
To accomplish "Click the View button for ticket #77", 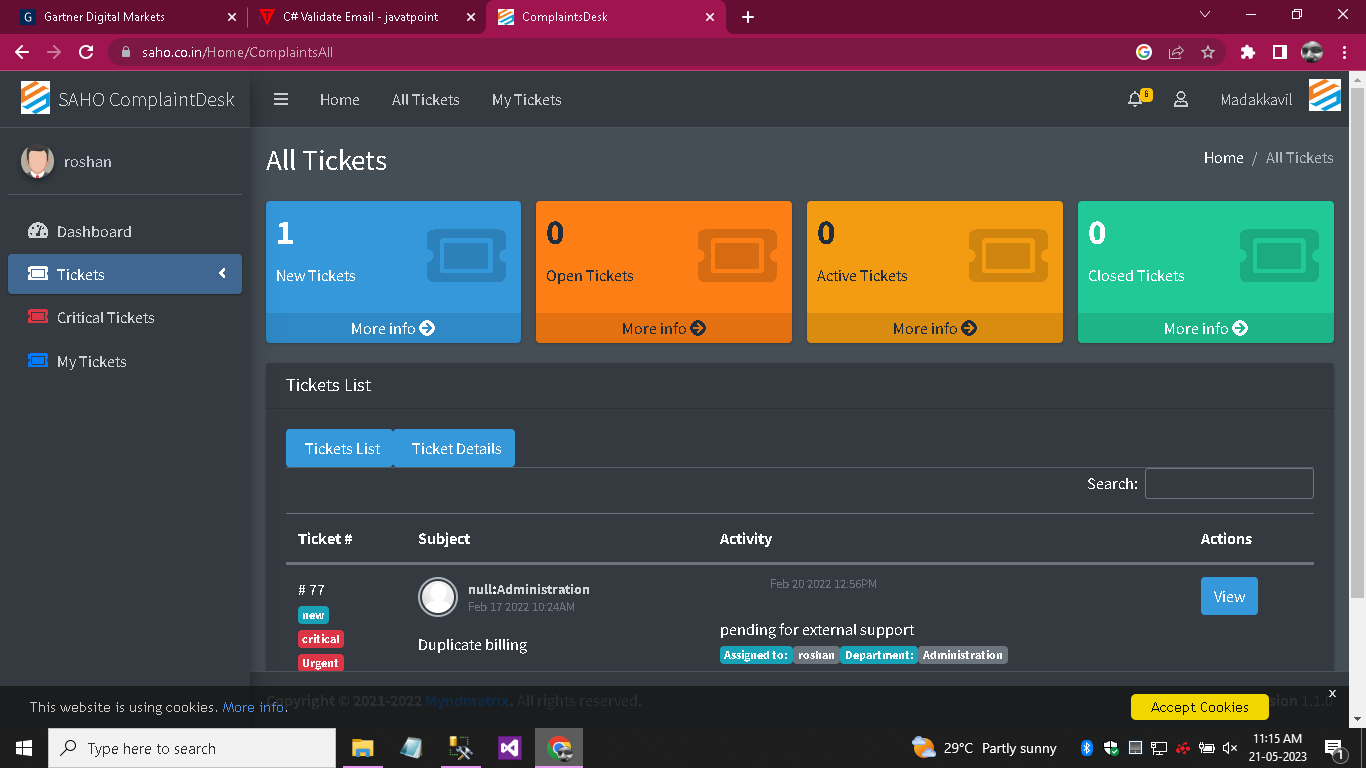I will point(1229,596).
